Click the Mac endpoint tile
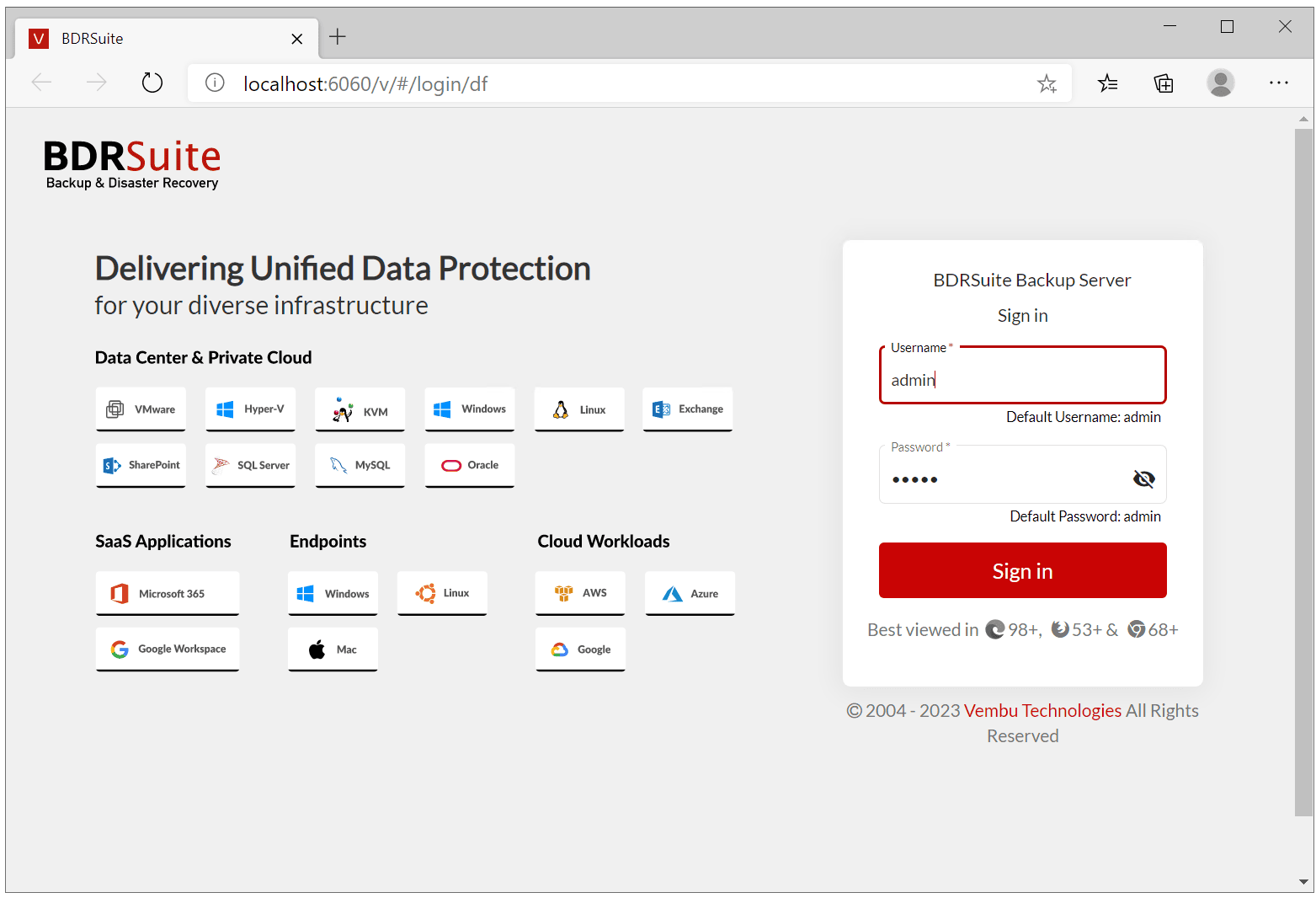The width and height of the screenshot is (1316, 898). pos(333,649)
